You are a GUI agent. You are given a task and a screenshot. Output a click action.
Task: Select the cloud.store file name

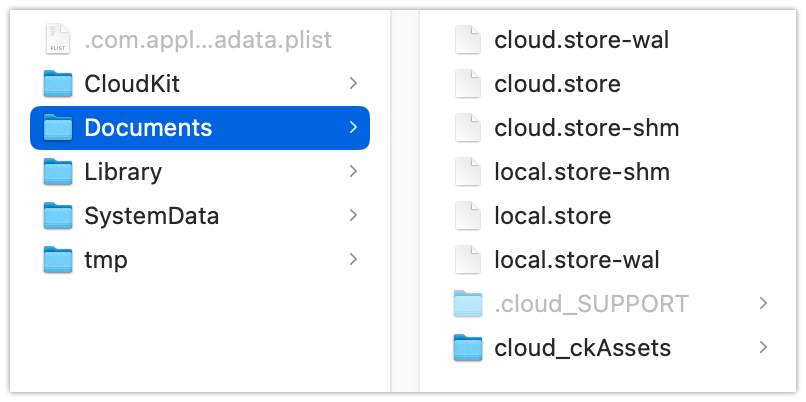pyautogui.click(x=557, y=84)
